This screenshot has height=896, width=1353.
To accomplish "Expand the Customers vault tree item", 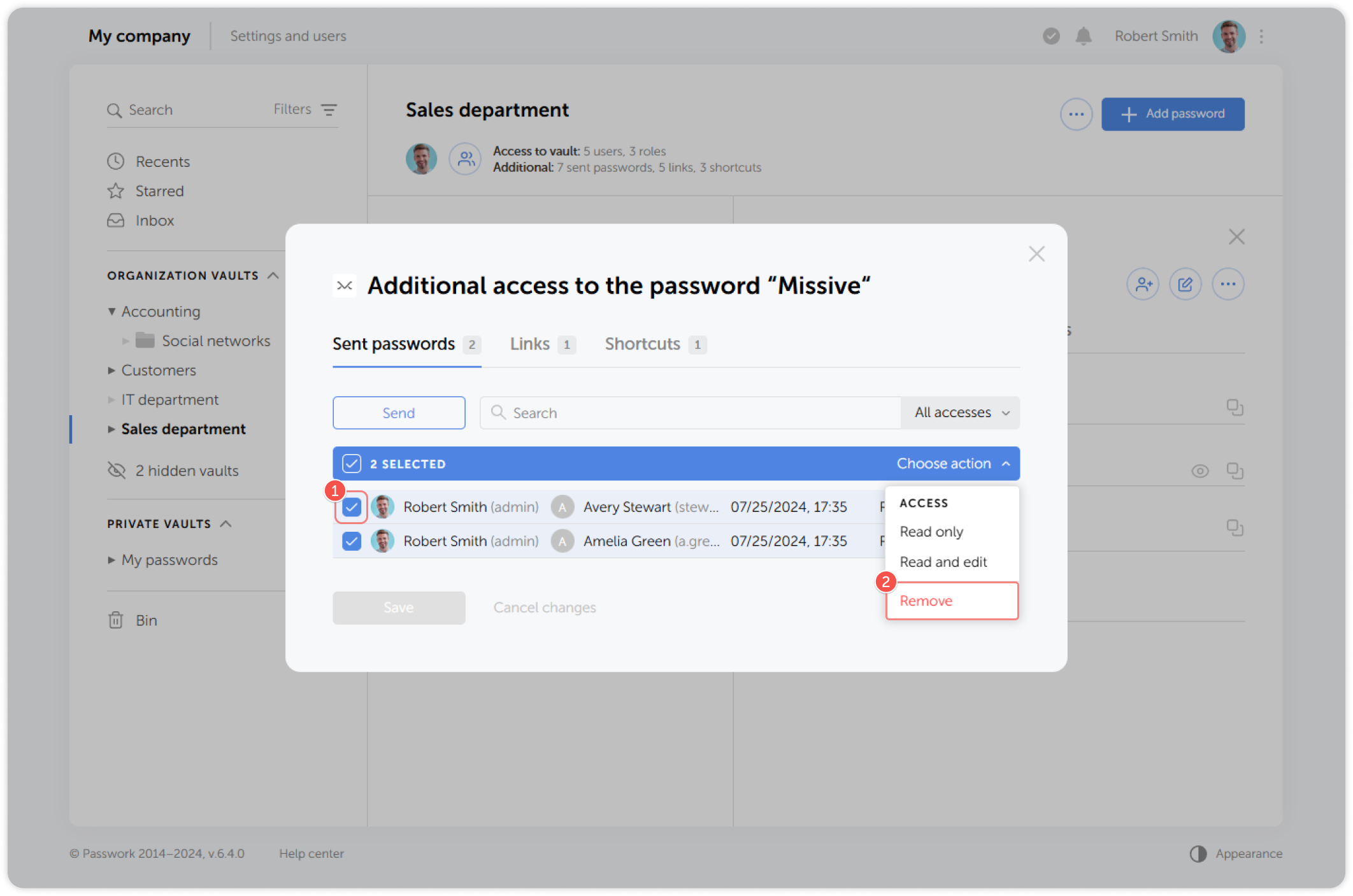I will pos(111,370).
